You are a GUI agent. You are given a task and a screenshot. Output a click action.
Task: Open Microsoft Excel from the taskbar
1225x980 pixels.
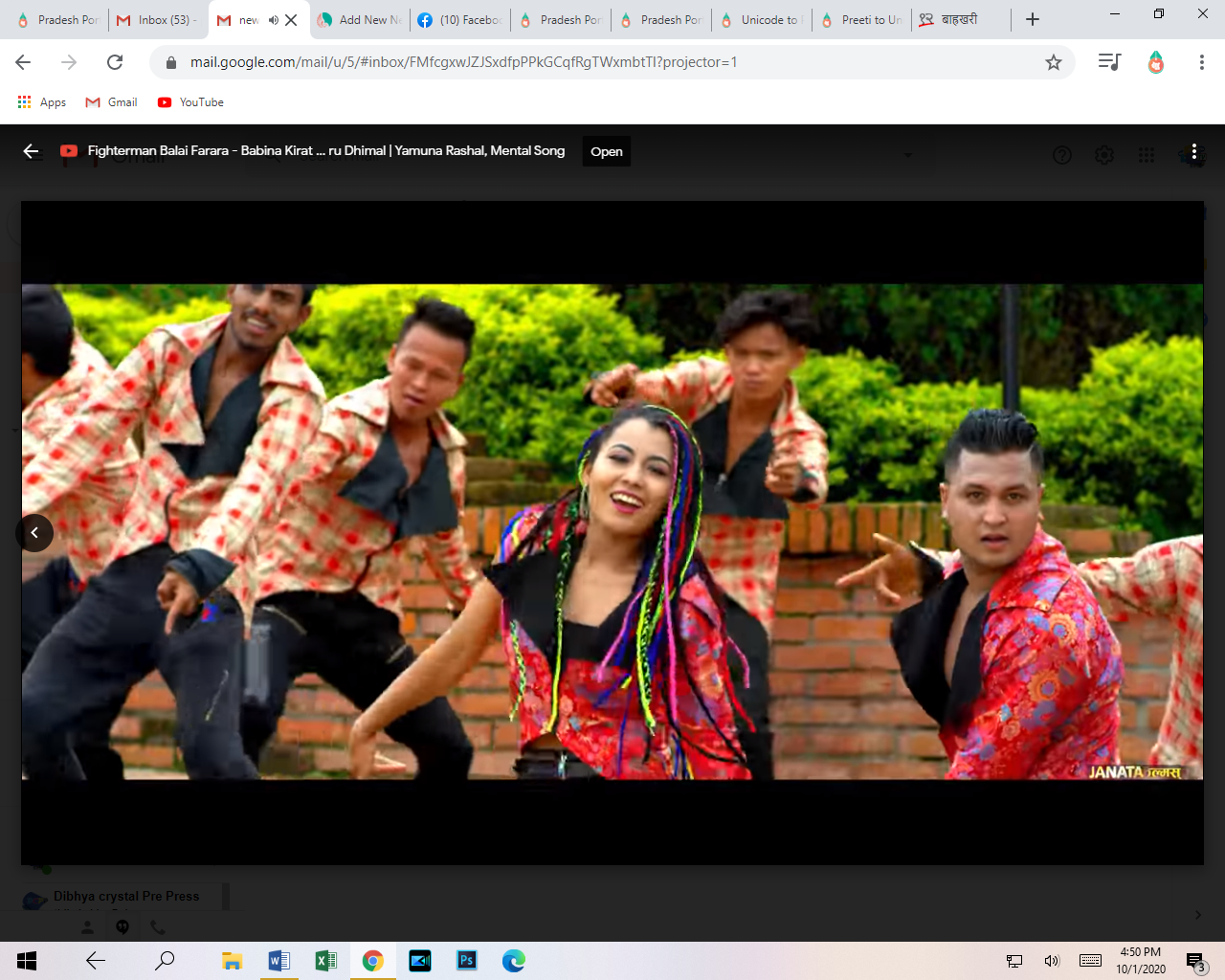(x=325, y=961)
